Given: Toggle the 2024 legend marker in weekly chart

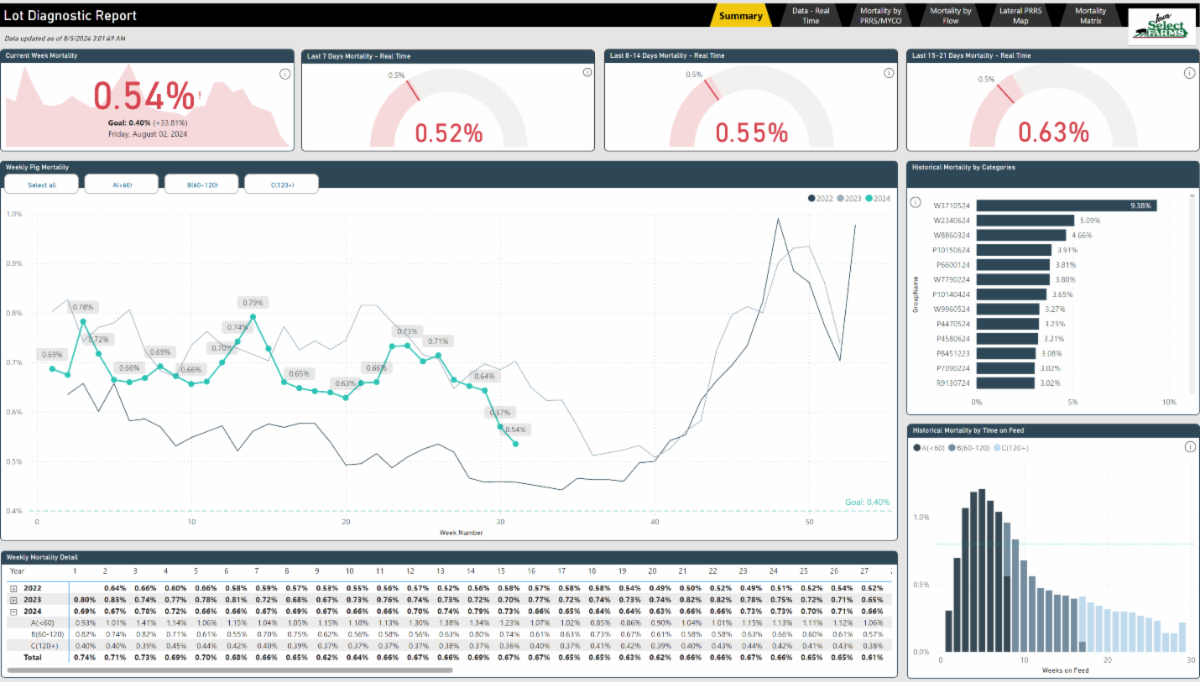Looking at the screenshot, I should pyautogui.click(x=868, y=198).
